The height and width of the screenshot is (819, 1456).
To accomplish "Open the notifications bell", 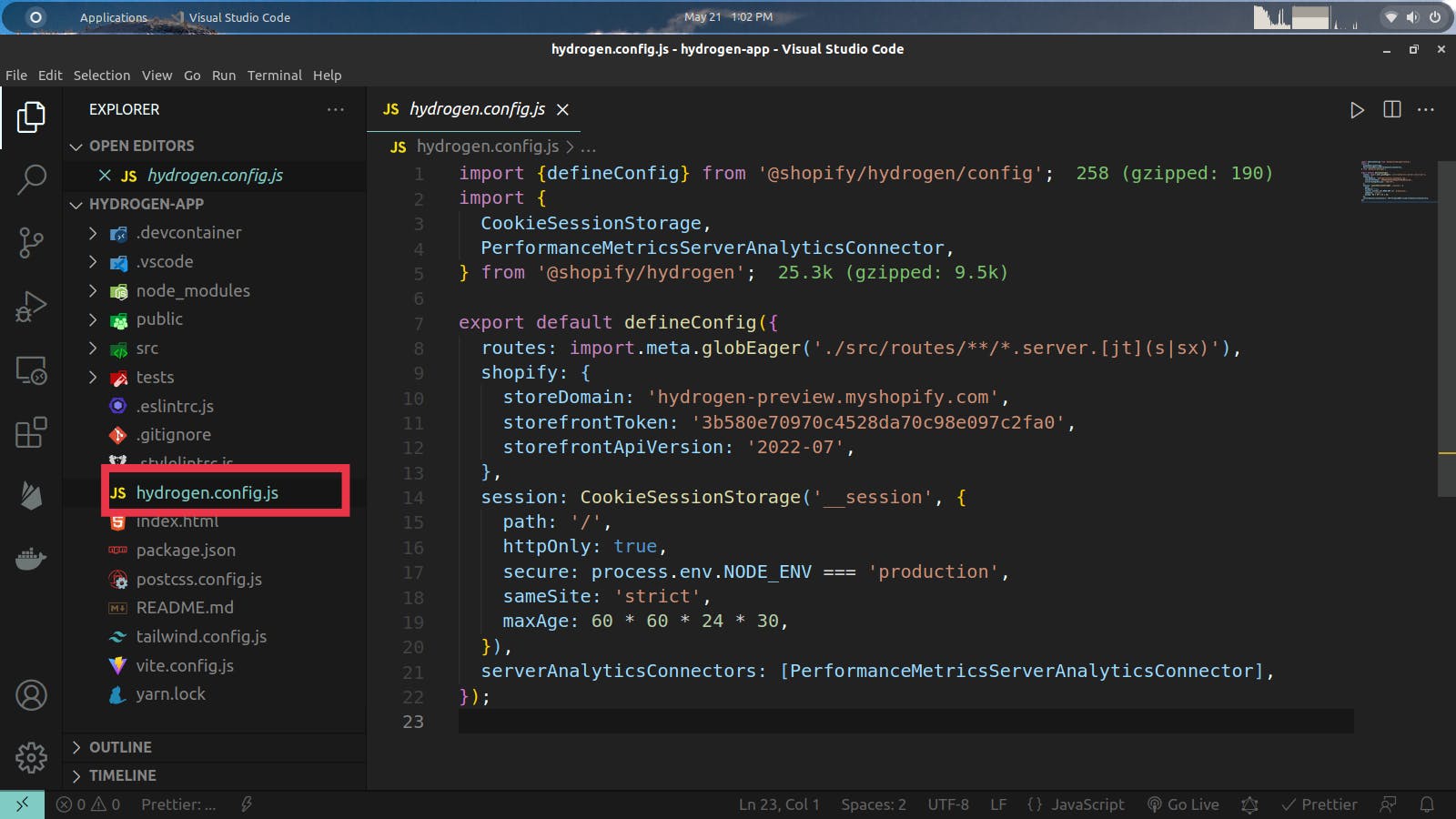I will coord(1427,804).
